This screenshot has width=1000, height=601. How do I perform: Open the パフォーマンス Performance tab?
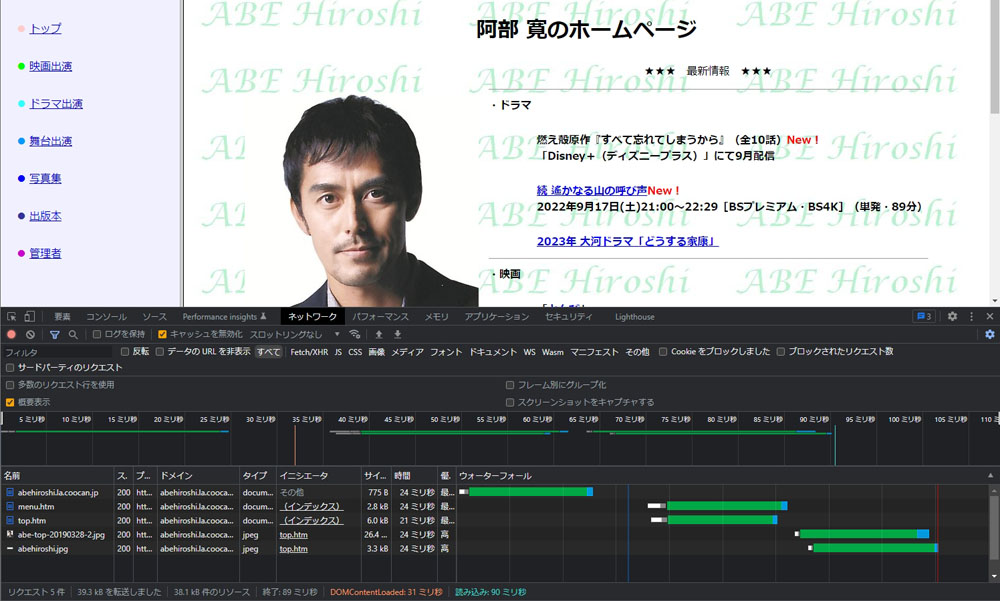pos(381,316)
